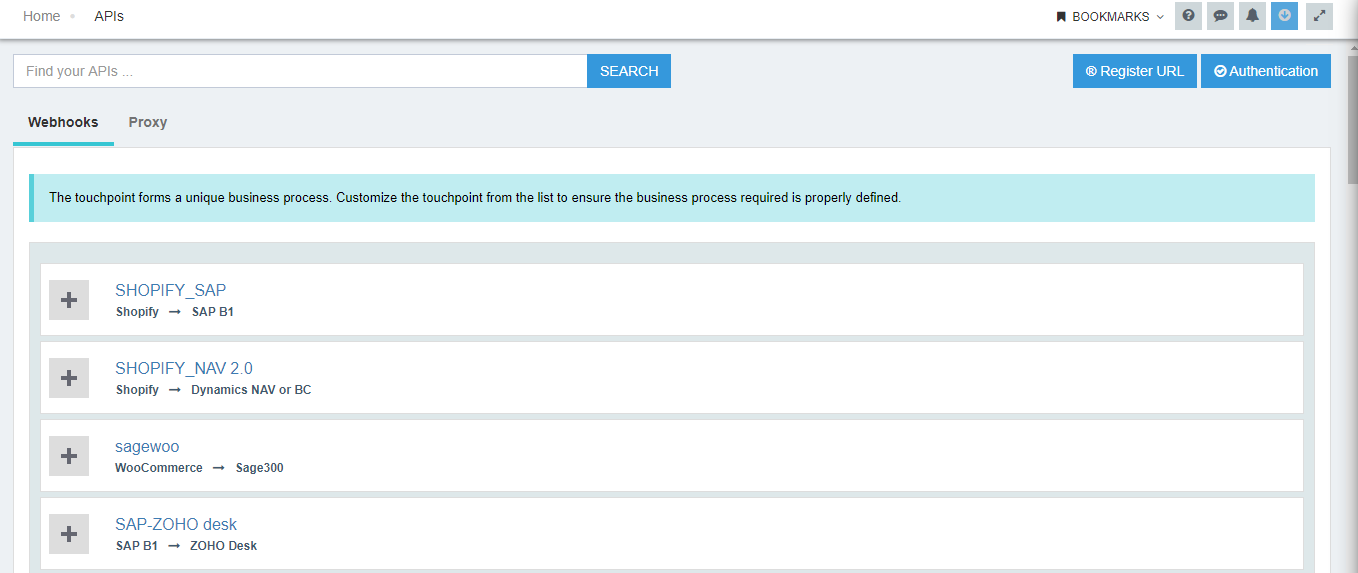Expand the sagewoo touchpoint plus button

[x=69, y=456]
